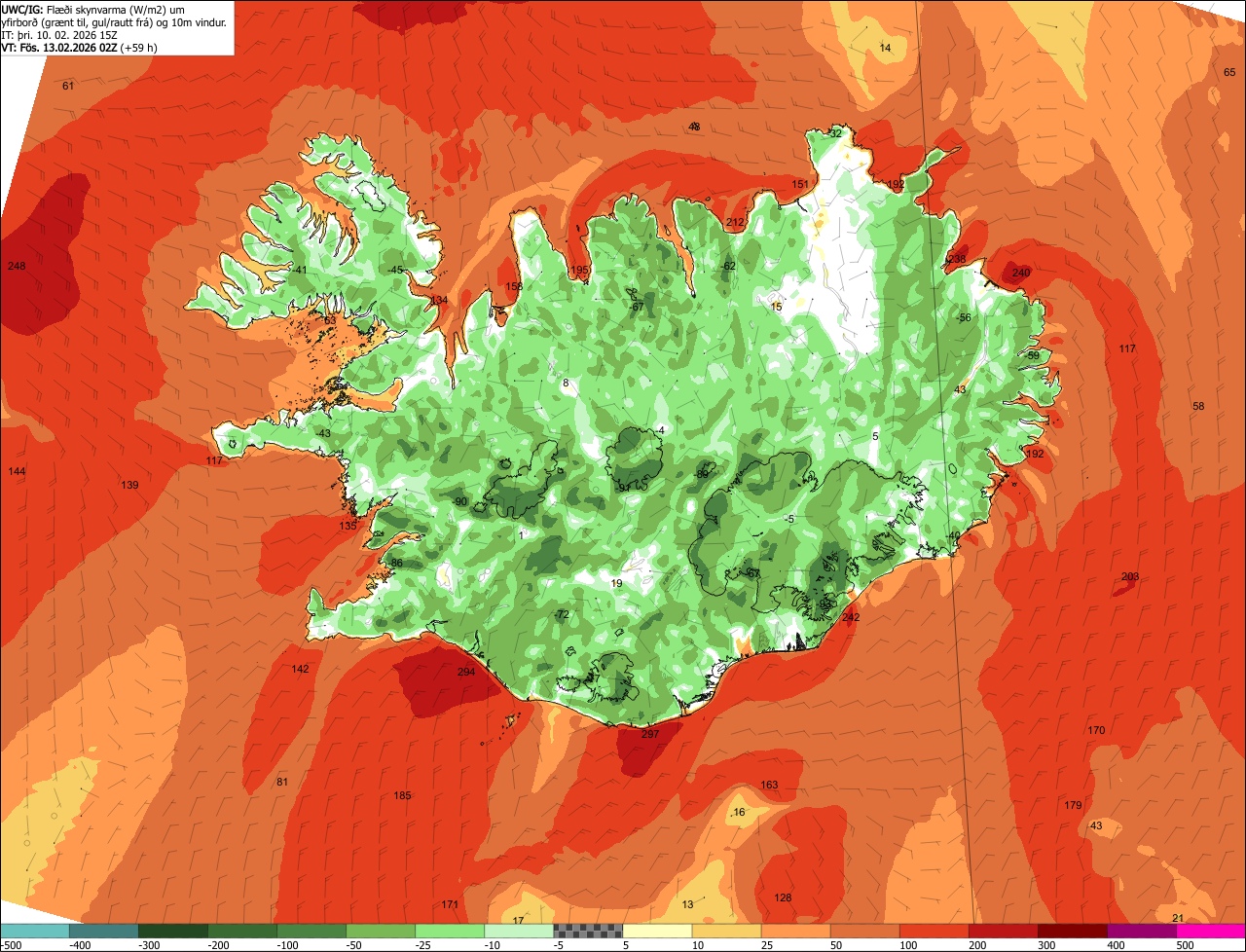Click the map value 297 on the south coast
Viewport: 1246px width, 952px height.
click(x=650, y=734)
